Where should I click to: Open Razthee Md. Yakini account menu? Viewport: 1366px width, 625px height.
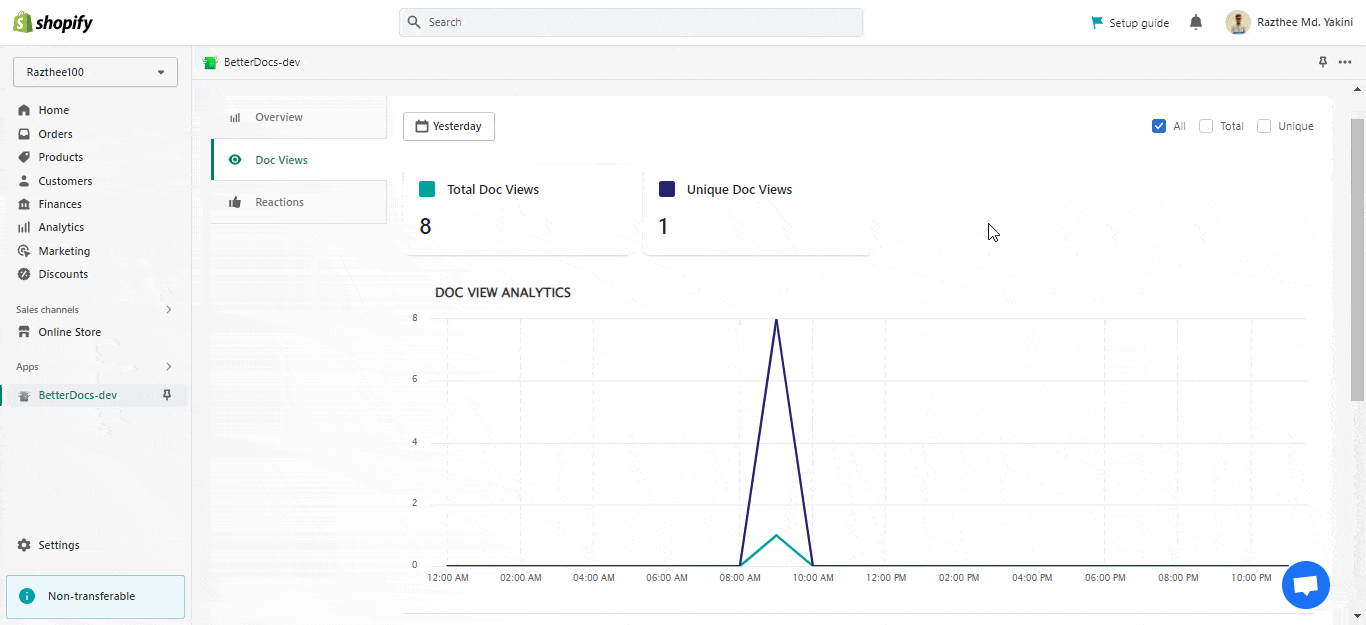click(1290, 22)
